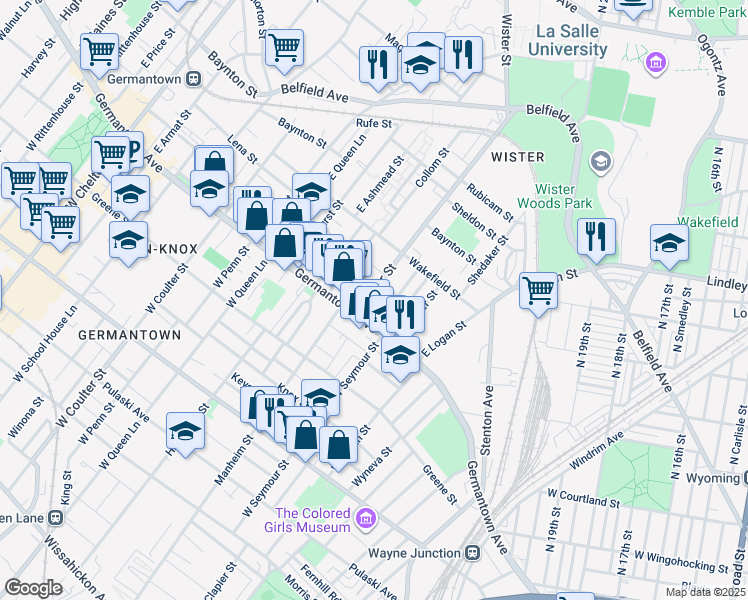Select the shopping bag marker near Wyneva St
The width and height of the screenshot is (748, 600).
click(x=338, y=446)
